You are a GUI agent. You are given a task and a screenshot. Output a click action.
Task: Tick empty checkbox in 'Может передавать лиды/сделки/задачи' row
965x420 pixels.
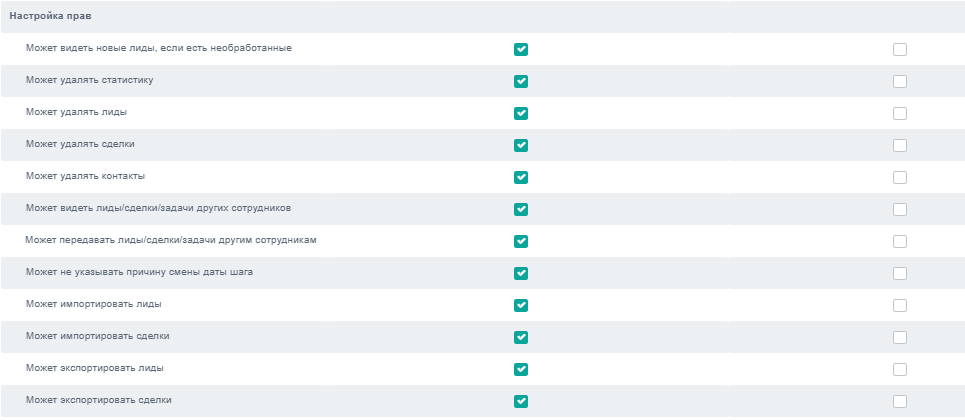point(900,241)
